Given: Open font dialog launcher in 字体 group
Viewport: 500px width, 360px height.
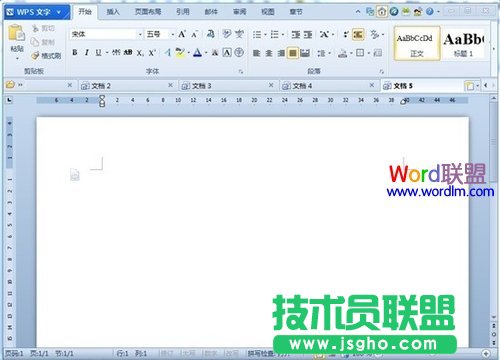Looking at the screenshot, I should pos(241,71).
